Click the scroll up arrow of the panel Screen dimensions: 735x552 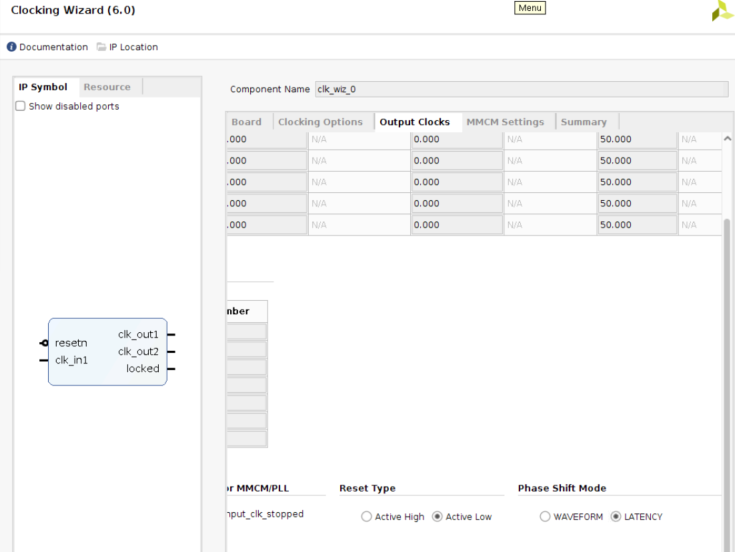(727, 139)
